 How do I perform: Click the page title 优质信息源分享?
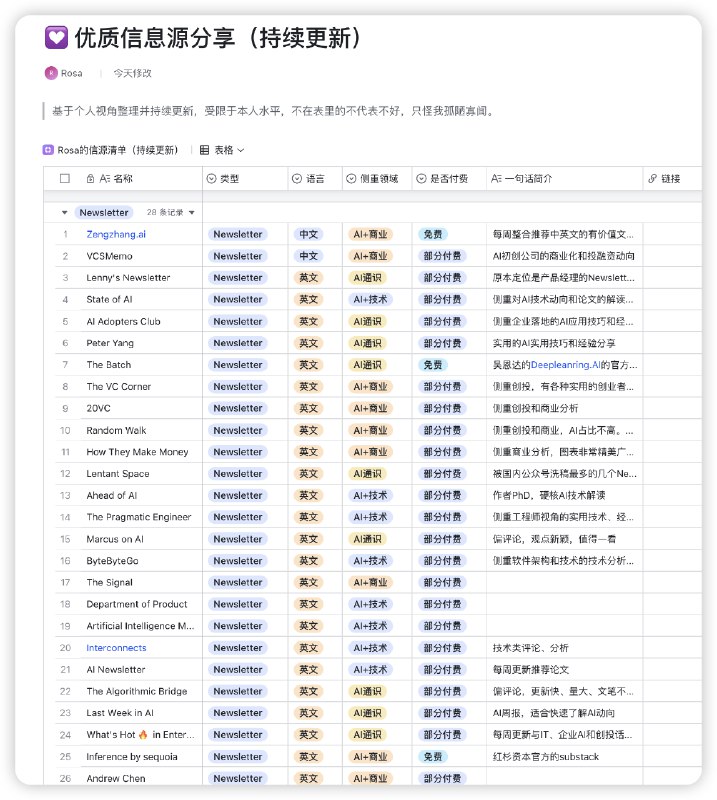tap(218, 38)
